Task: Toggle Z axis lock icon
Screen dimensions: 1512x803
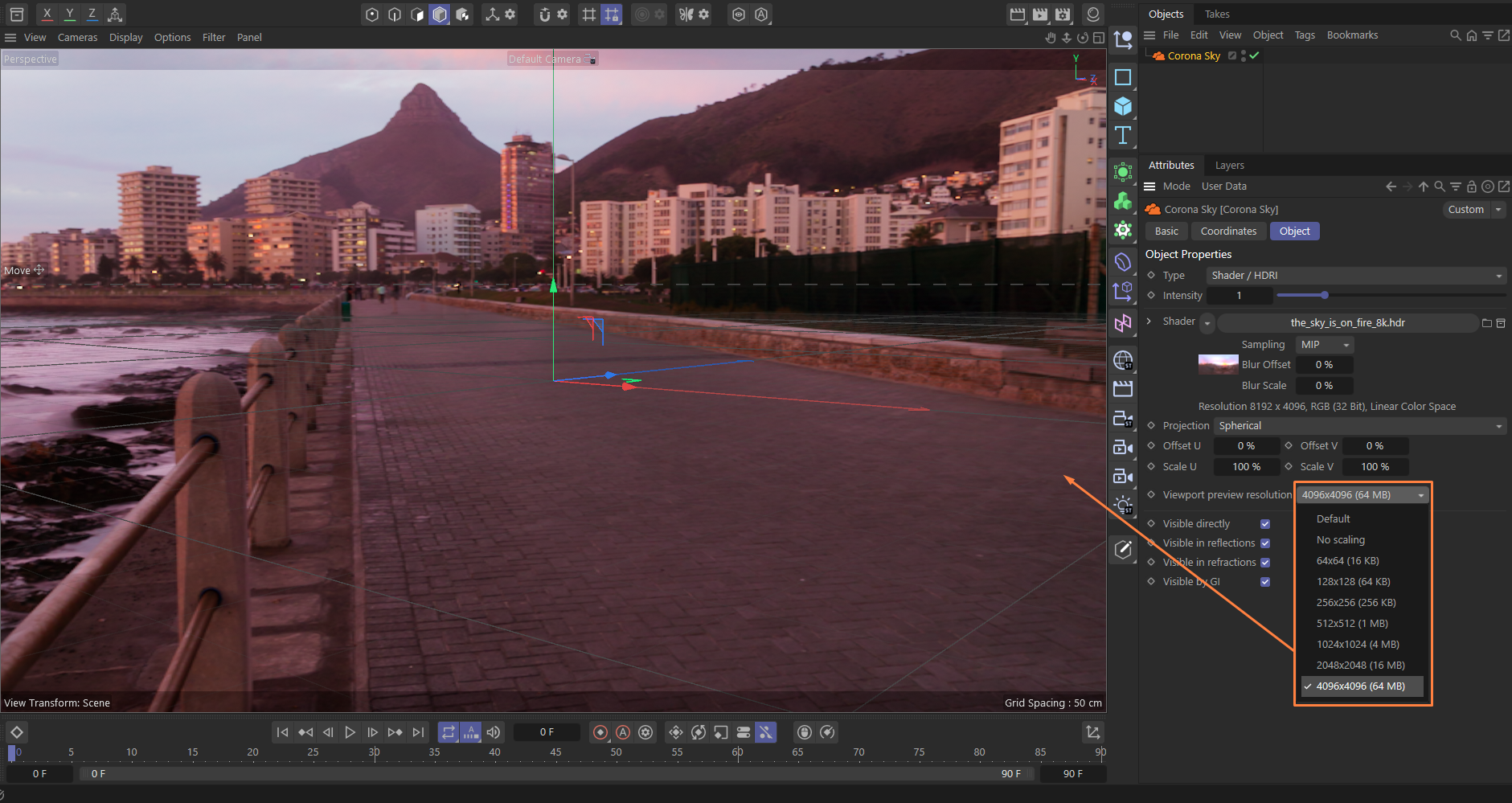Action: point(92,14)
